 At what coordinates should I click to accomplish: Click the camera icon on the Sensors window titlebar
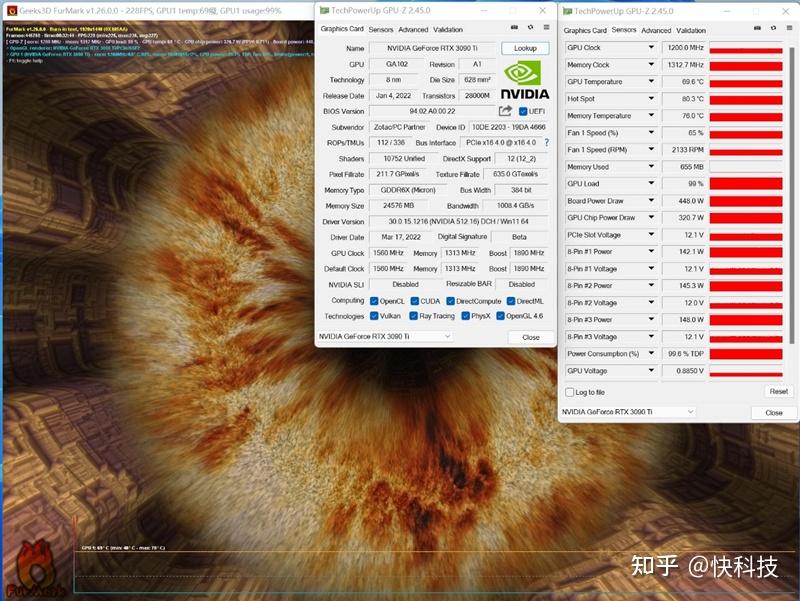(756, 29)
